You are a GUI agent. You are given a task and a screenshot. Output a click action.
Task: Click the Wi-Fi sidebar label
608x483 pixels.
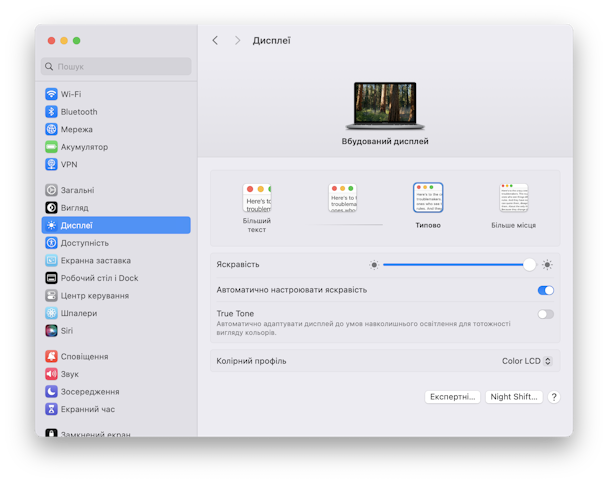(x=71, y=94)
